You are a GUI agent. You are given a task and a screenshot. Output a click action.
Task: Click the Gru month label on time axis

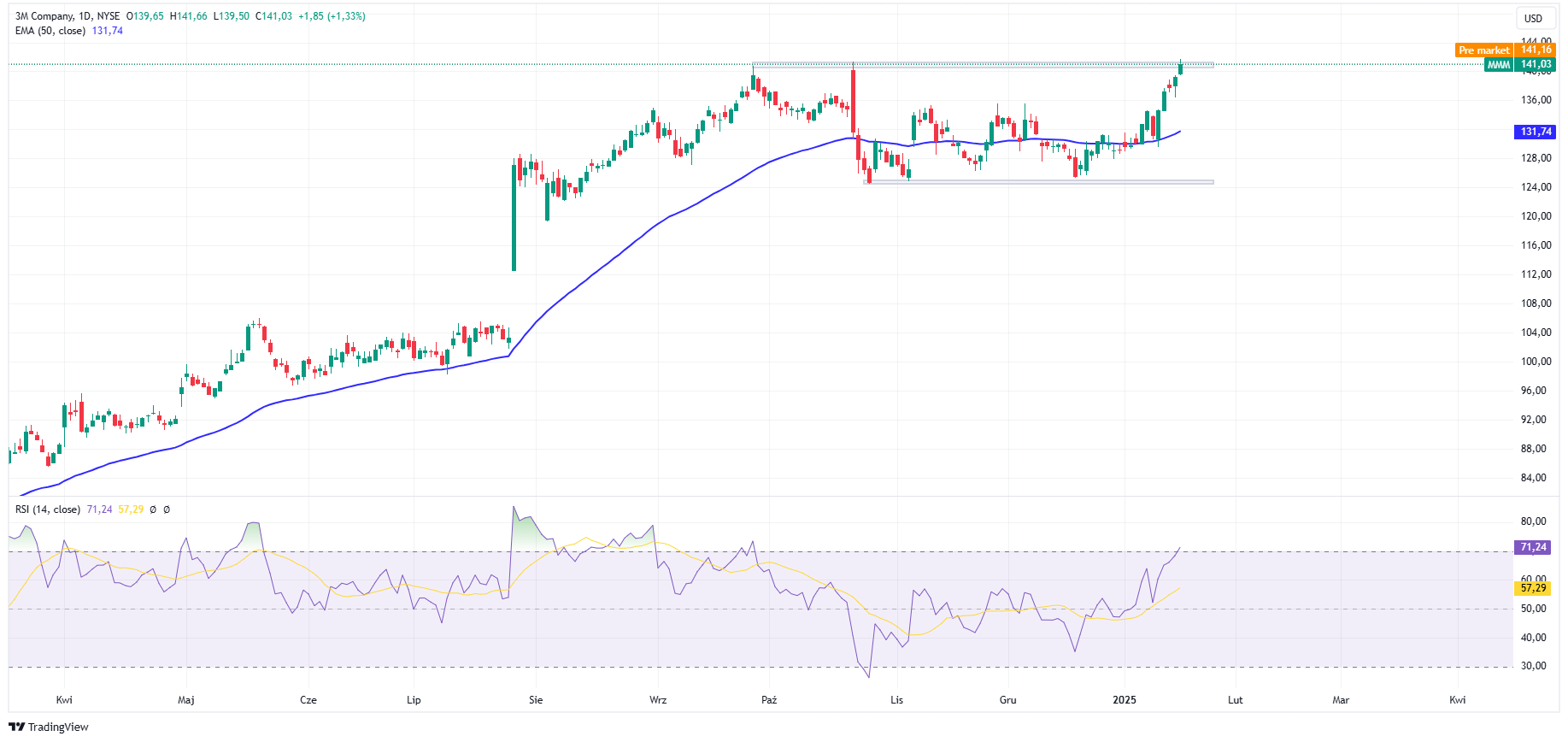1008,700
